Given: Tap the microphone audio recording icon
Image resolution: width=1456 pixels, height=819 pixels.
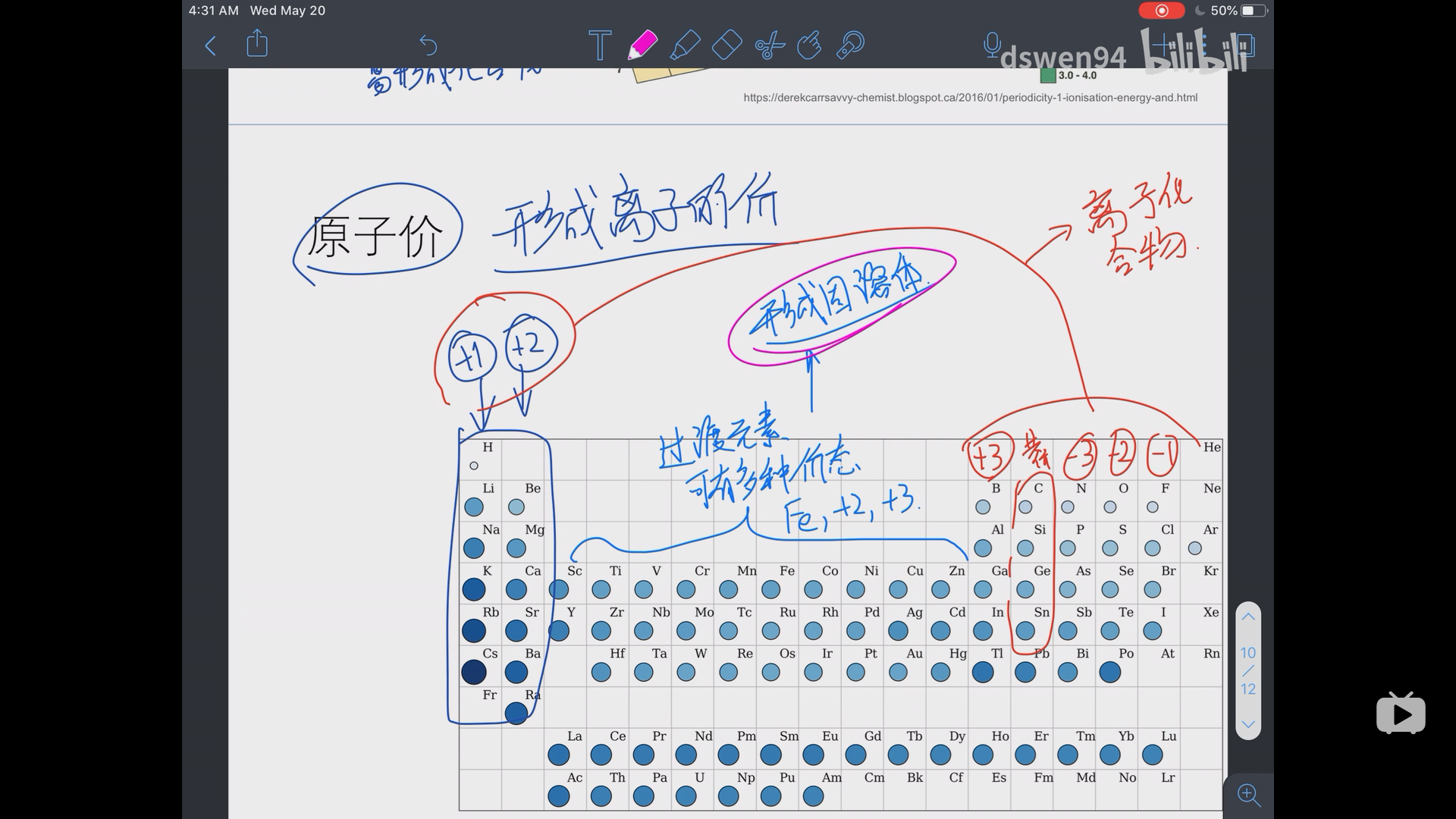Looking at the screenshot, I should click(x=991, y=45).
